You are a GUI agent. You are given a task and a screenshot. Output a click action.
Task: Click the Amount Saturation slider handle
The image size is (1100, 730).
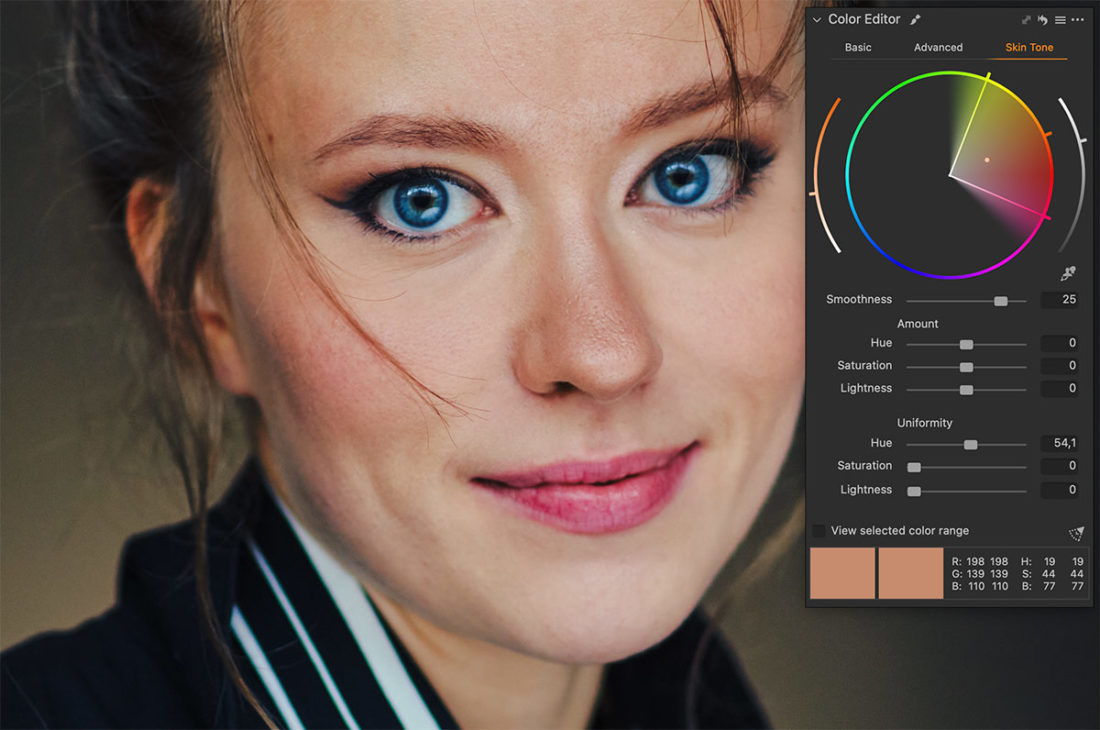coord(966,367)
